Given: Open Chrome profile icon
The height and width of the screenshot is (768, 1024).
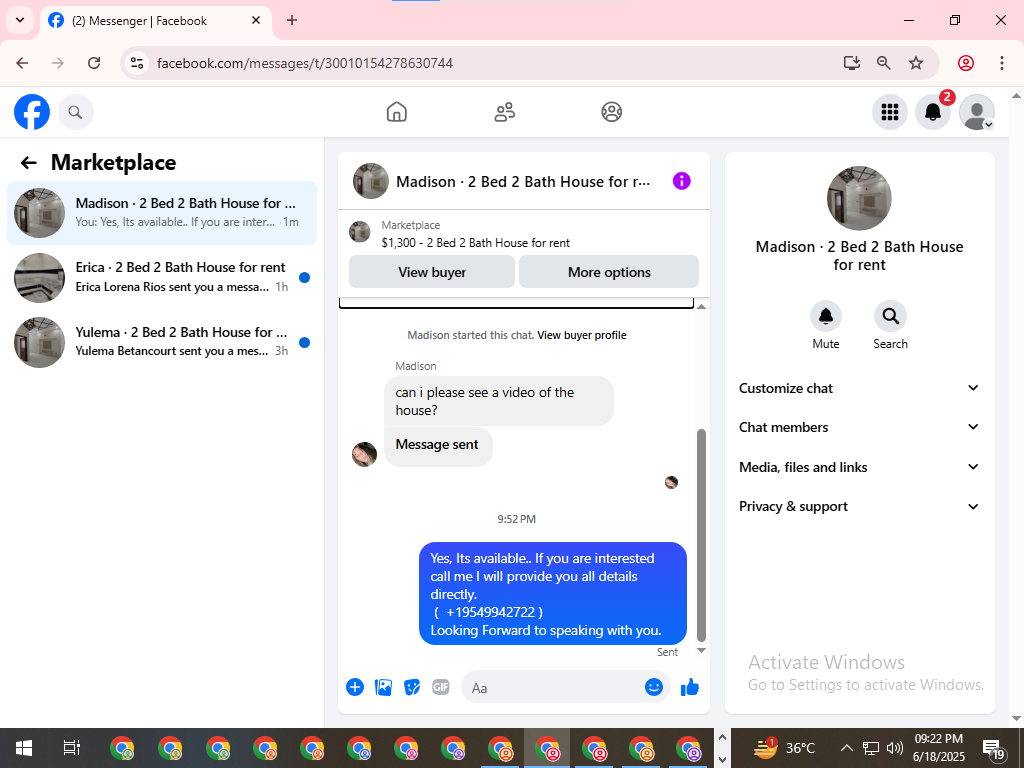Looking at the screenshot, I should pyautogui.click(x=966, y=63).
